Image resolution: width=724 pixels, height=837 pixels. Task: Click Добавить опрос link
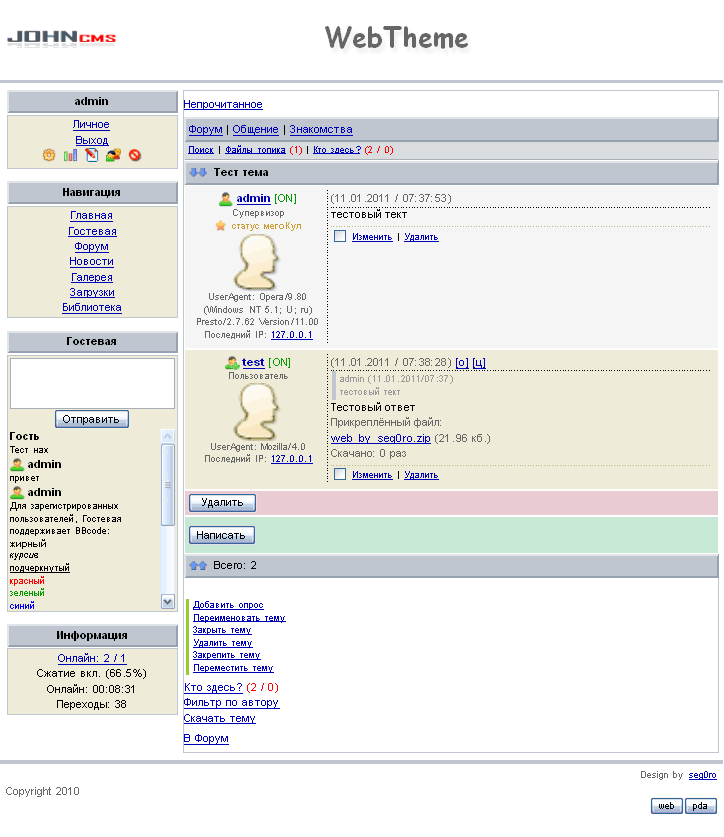coord(228,605)
